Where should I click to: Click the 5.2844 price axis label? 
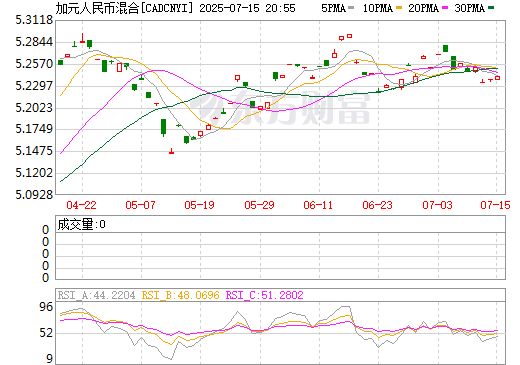(34, 42)
